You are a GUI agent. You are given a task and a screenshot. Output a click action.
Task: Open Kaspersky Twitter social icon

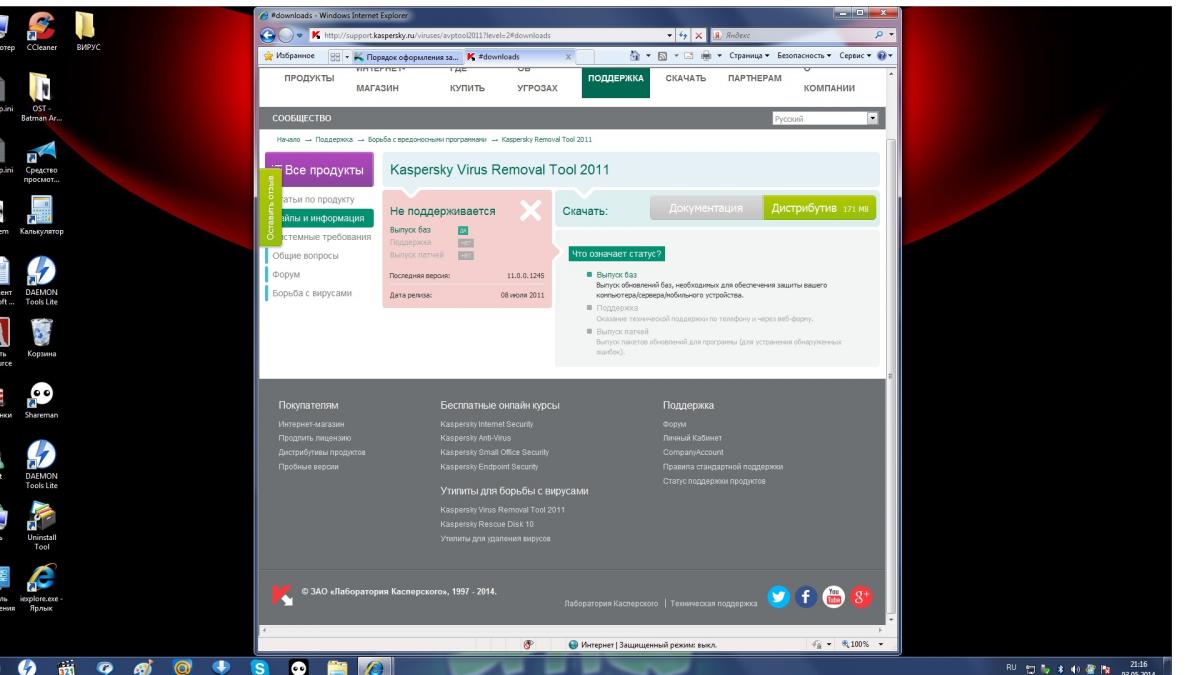[778, 596]
